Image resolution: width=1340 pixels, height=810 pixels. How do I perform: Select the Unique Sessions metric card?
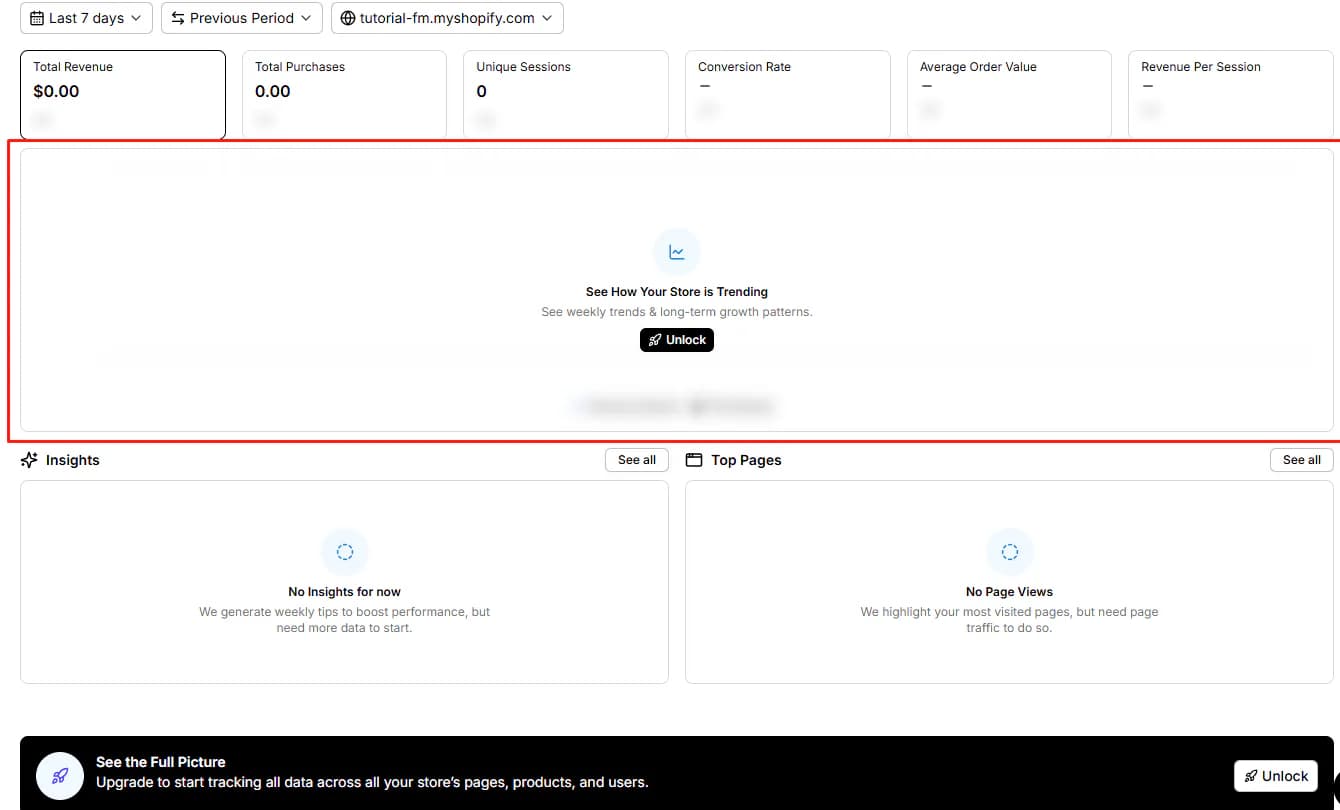pyautogui.click(x=566, y=95)
